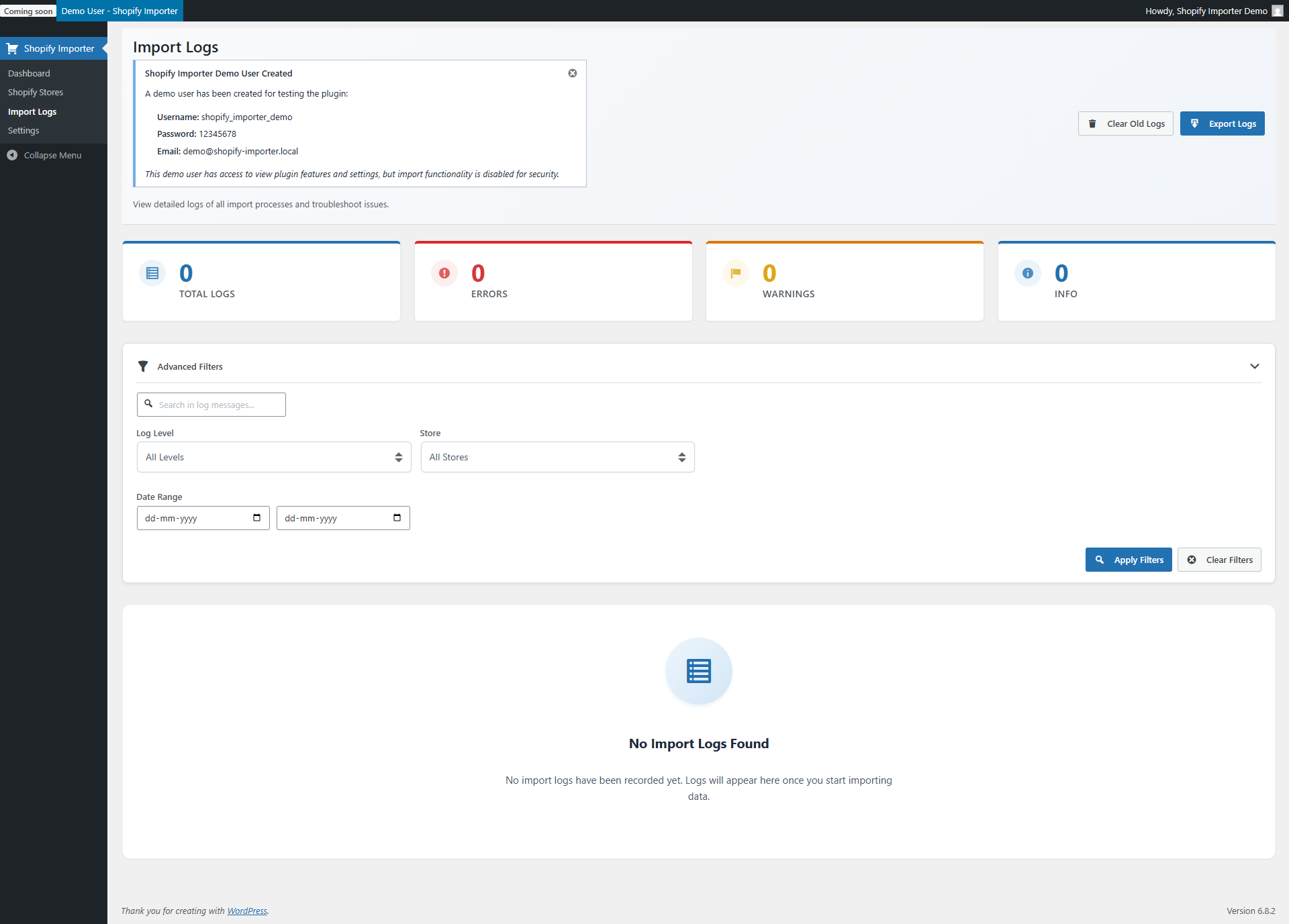
Task: Click the Advanced Filters funnel icon
Action: point(143,366)
